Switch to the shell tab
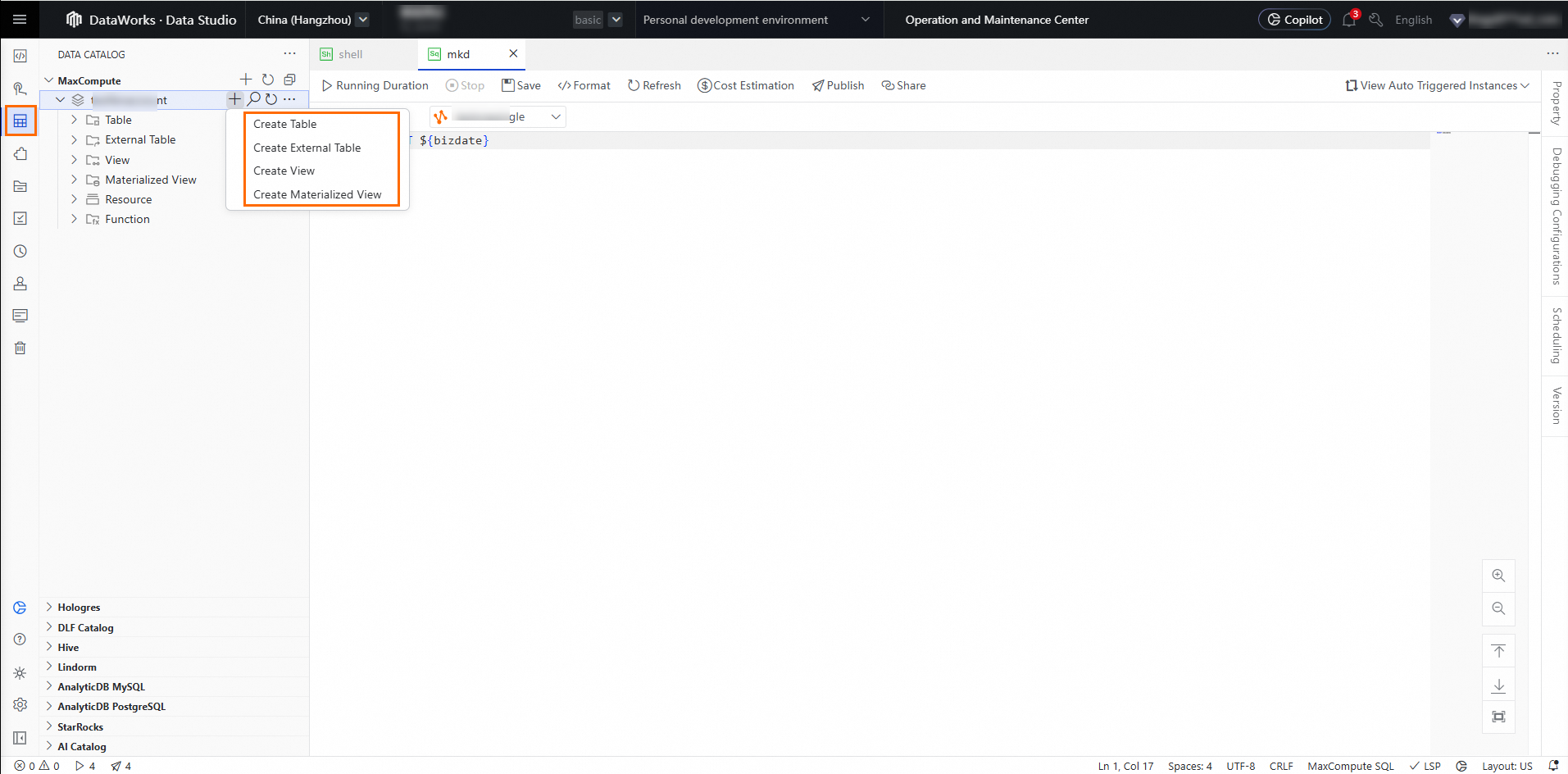The width and height of the screenshot is (1568, 774). (351, 54)
